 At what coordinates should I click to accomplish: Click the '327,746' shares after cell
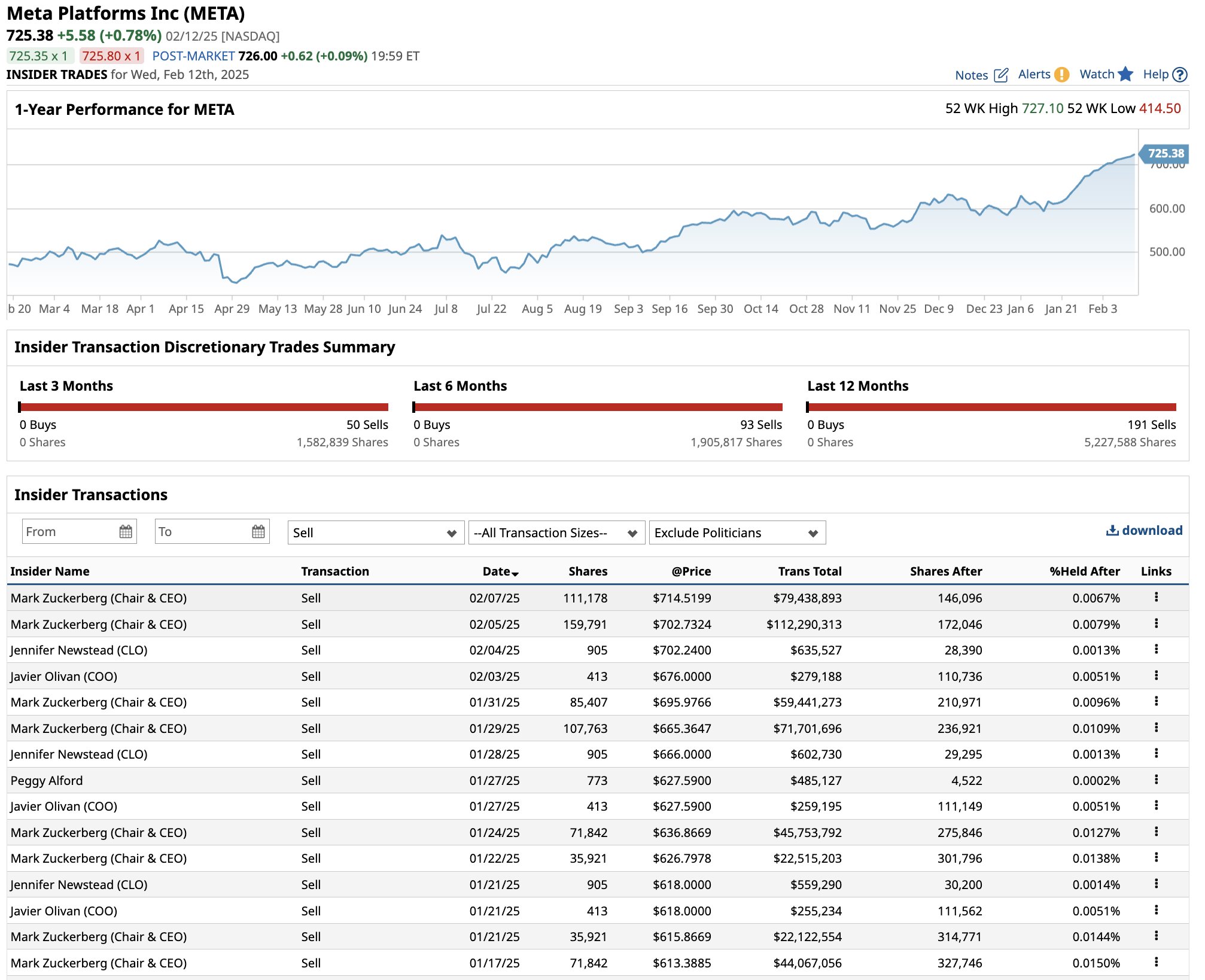960,963
